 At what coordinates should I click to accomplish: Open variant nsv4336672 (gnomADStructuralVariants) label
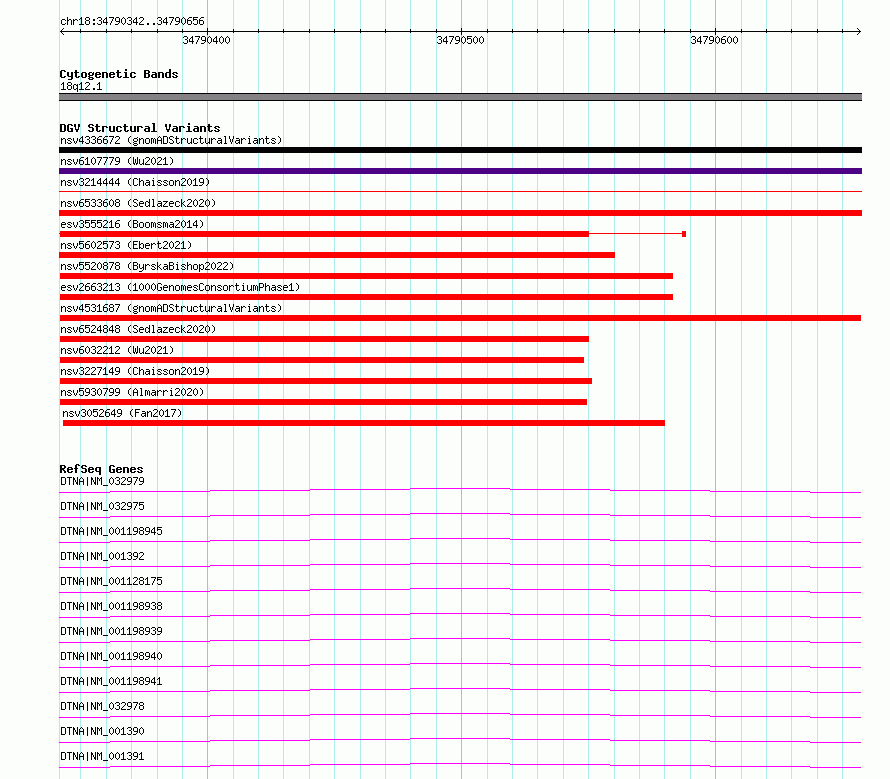pyautogui.click(x=171, y=140)
